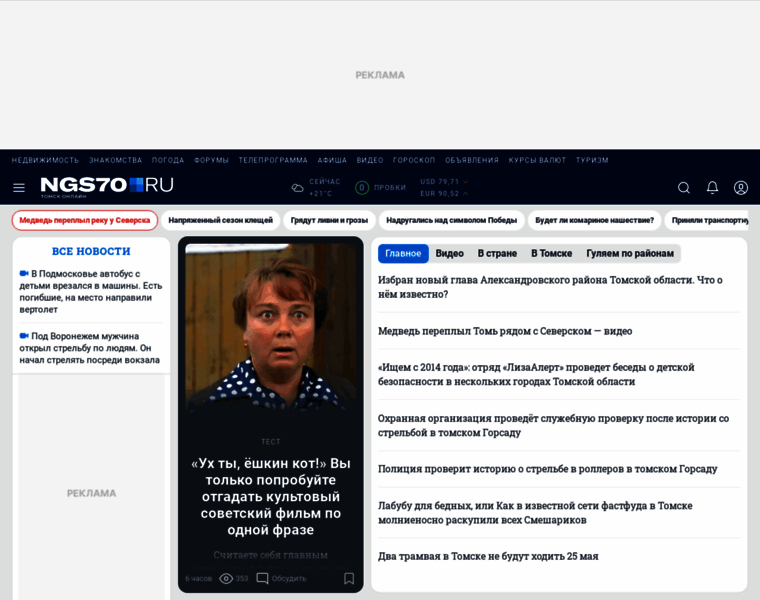This screenshot has height=600, width=760.
Task: Open the Лабубу для бедных article
Action: tap(535, 512)
